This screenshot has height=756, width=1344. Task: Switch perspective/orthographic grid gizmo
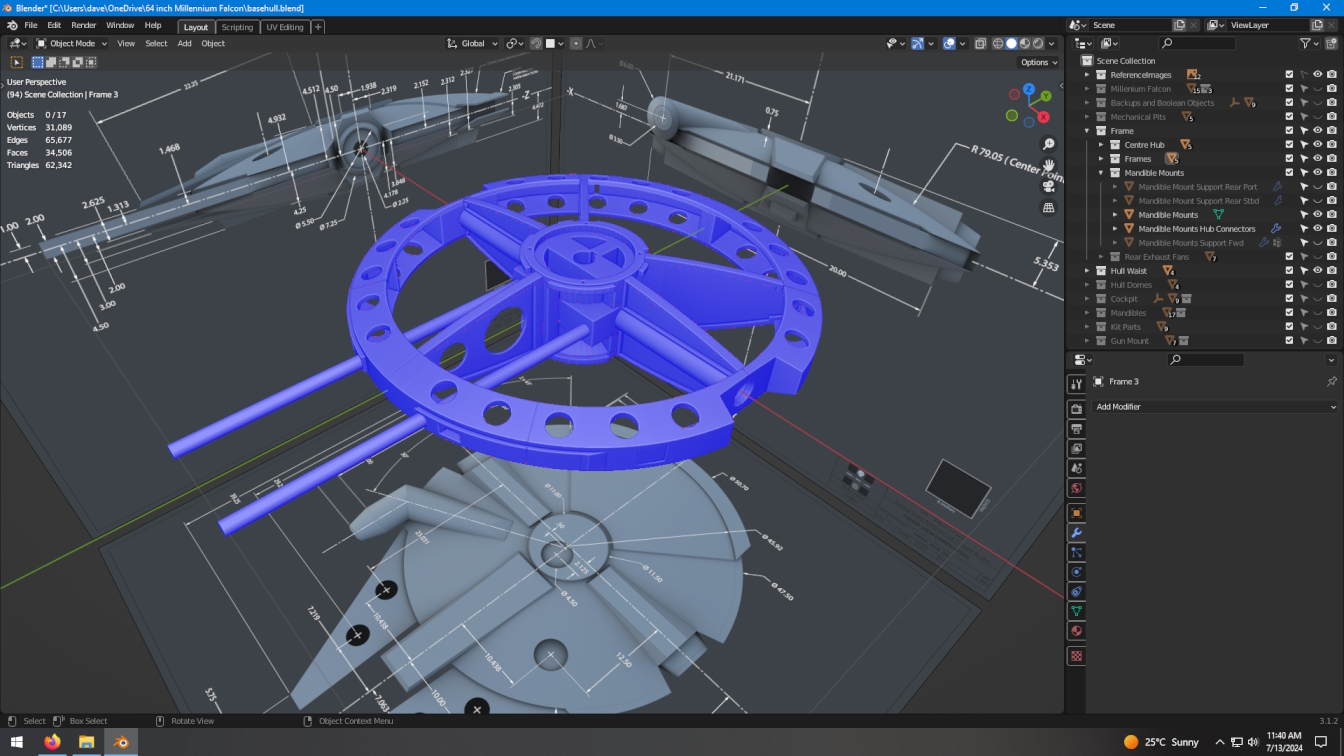1048,208
